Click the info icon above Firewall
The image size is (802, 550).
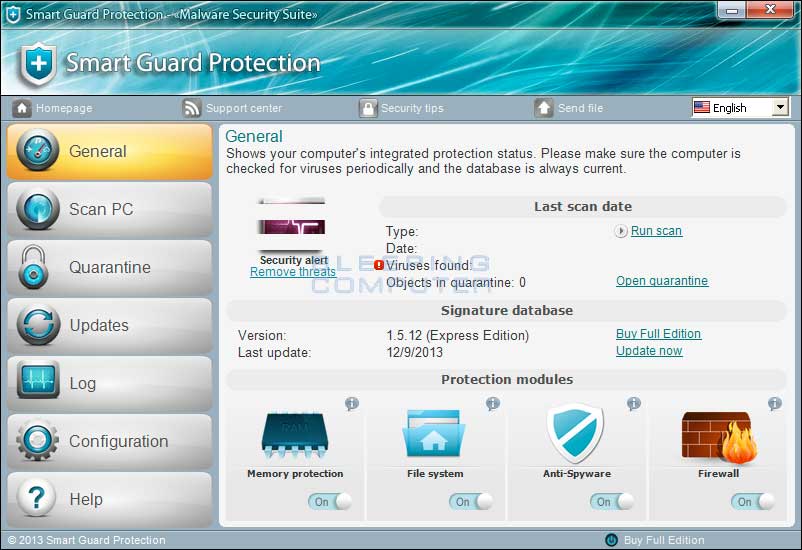775,404
